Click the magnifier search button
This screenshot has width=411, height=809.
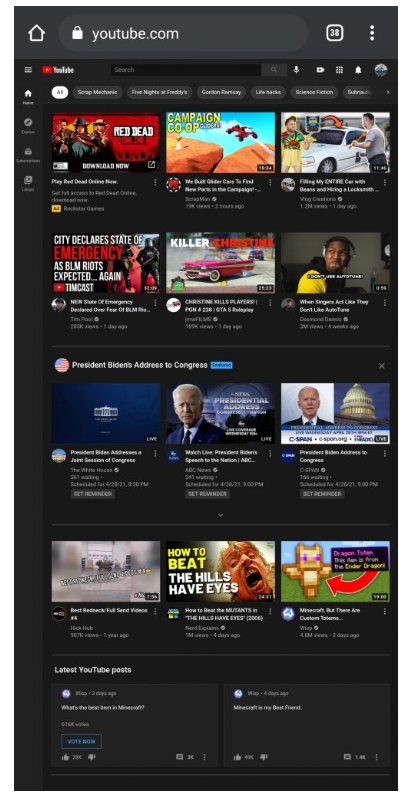274,70
